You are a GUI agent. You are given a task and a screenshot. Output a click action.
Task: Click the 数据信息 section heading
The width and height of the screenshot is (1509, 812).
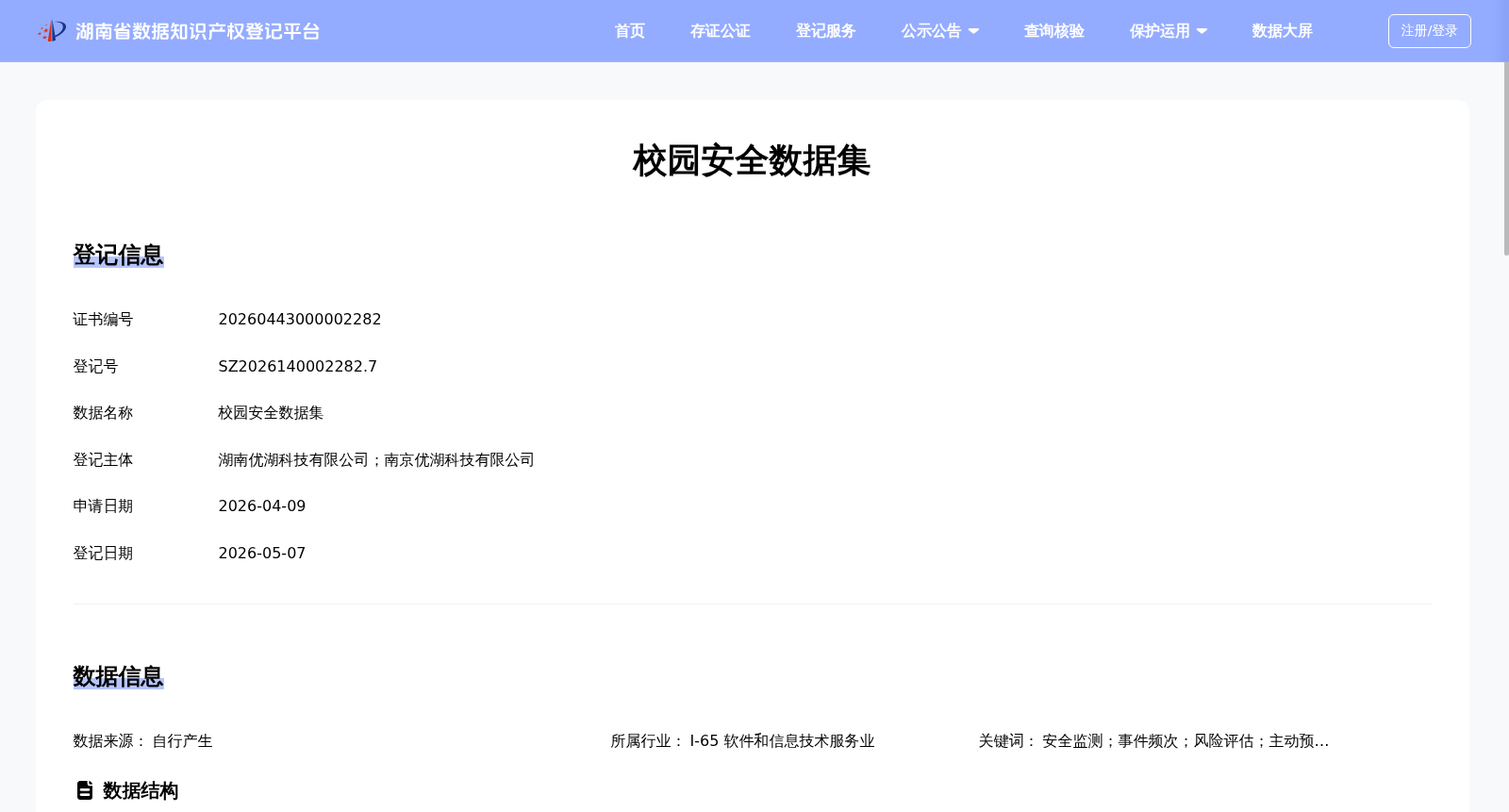pyautogui.click(x=119, y=676)
